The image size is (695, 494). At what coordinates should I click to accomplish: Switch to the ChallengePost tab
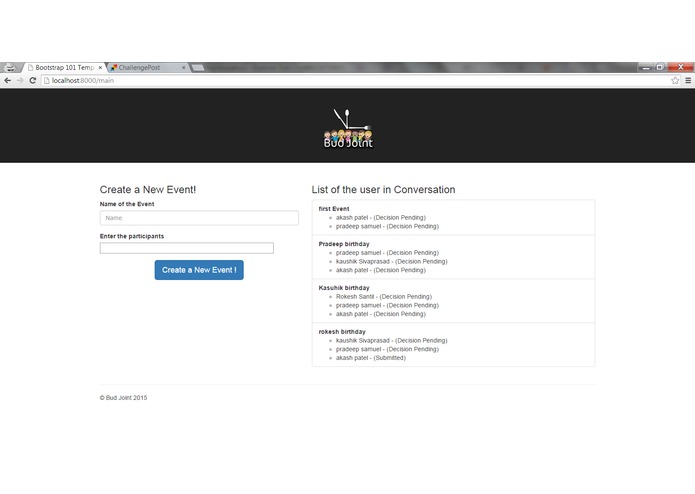click(x=148, y=67)
